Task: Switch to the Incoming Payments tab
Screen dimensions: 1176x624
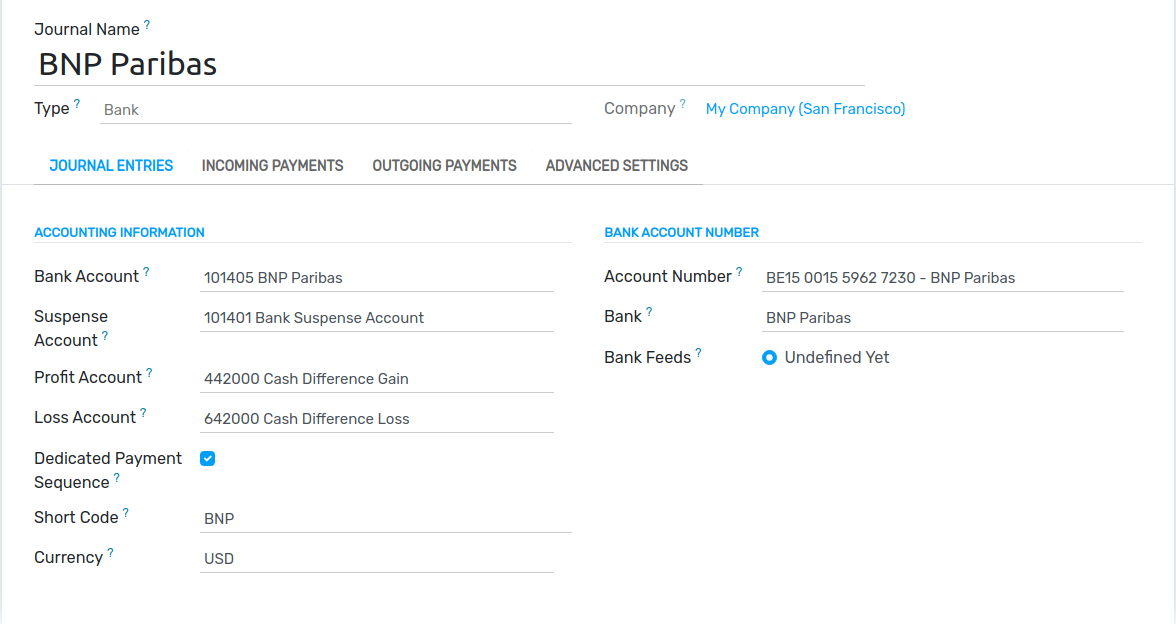Action: tap(272, 166)
